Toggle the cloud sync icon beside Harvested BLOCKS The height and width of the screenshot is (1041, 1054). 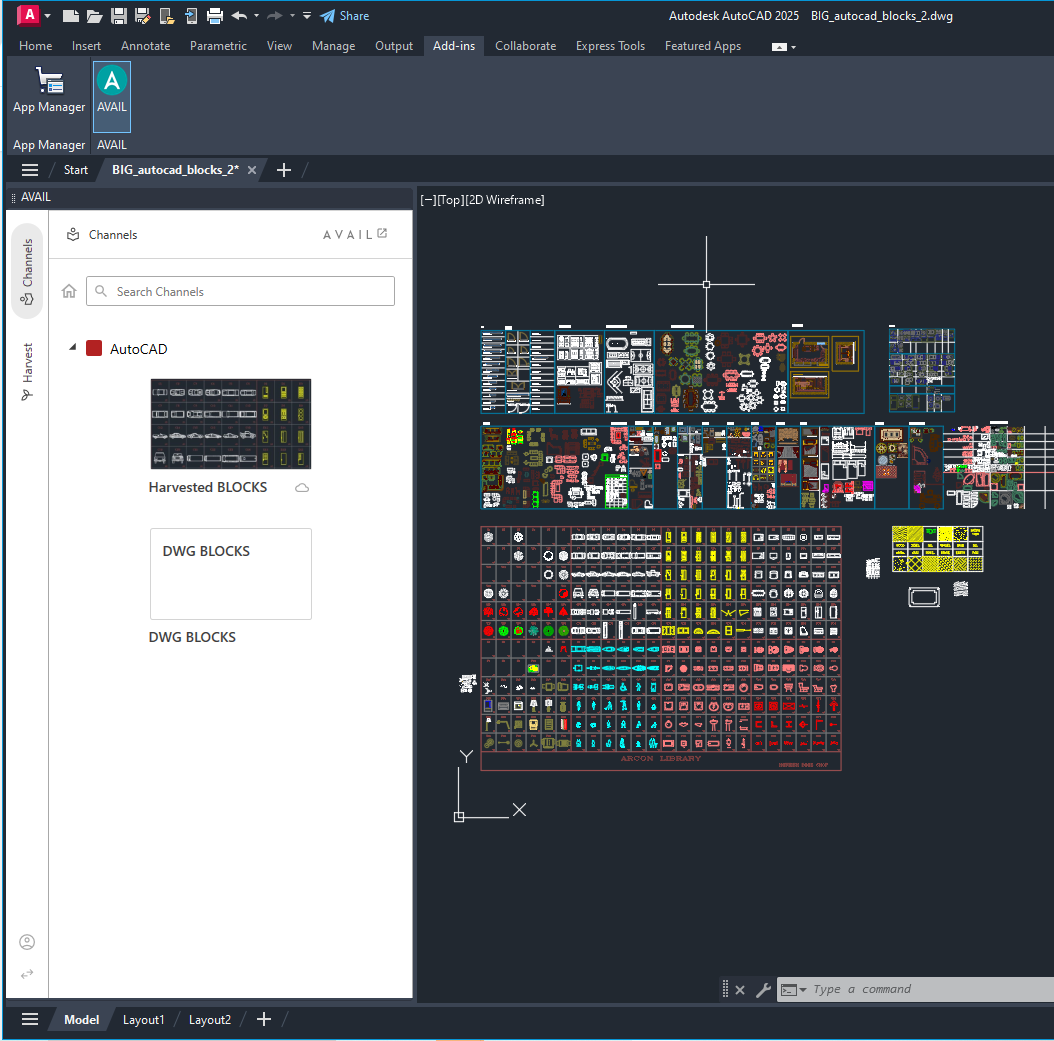point(301,487)
